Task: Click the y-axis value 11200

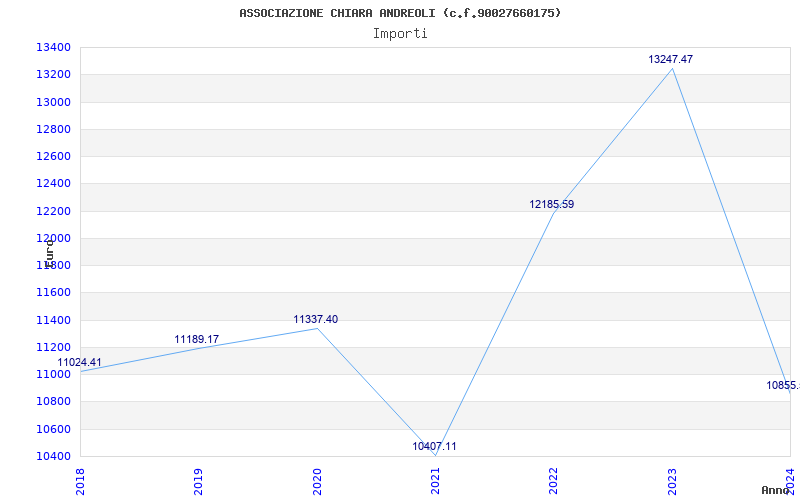Action: [x=53, y=347]
